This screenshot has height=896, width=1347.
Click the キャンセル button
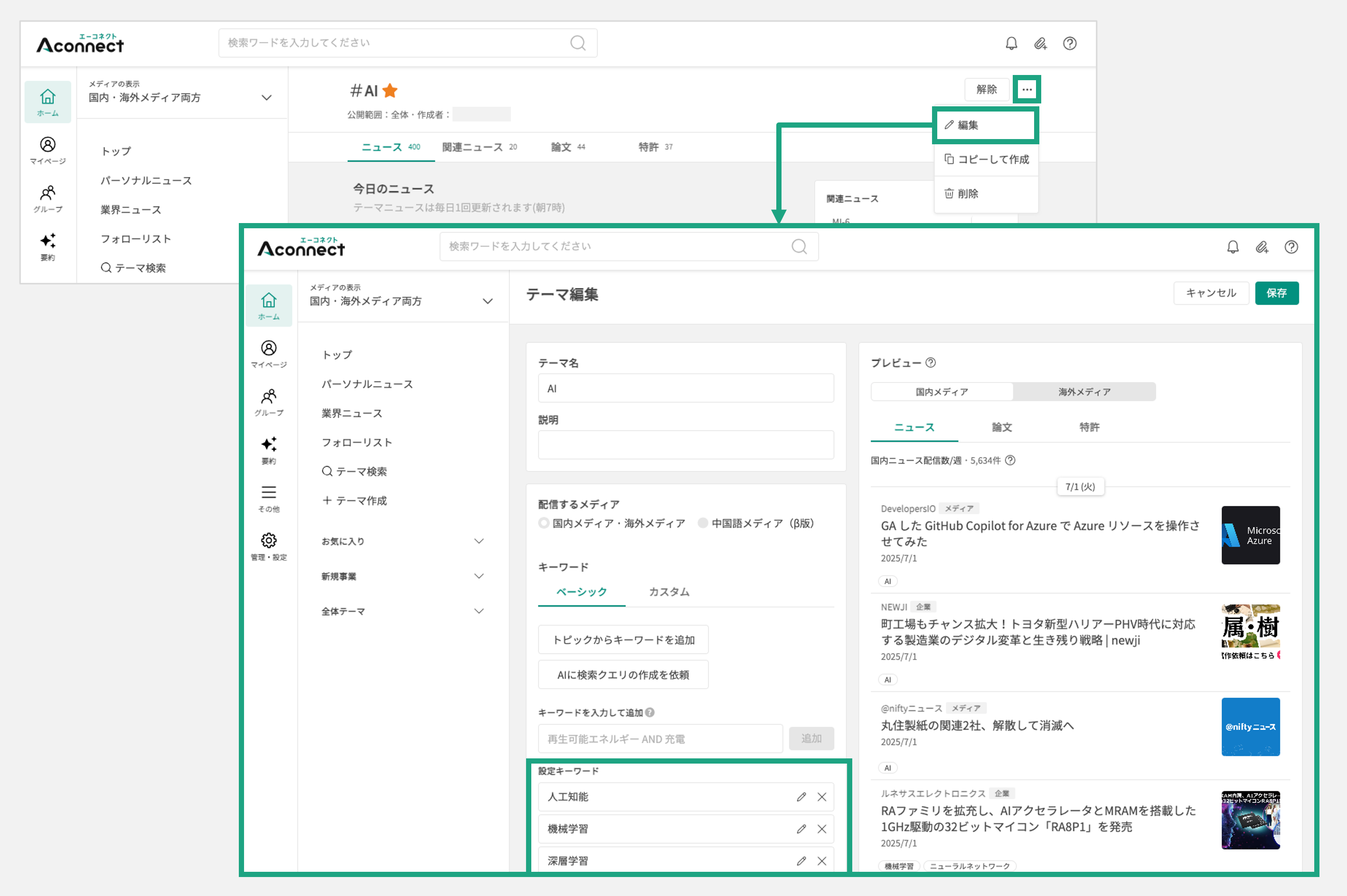[x=1211, y=293]
